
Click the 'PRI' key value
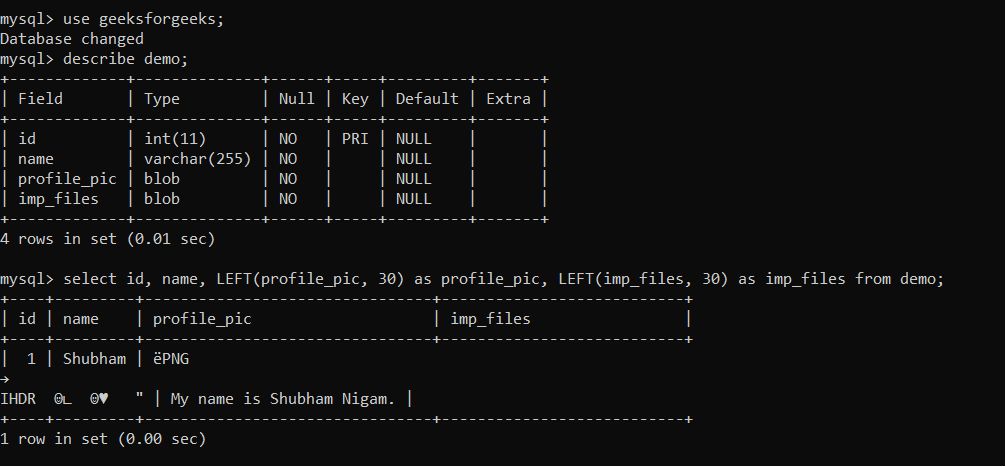click(355, 139)
